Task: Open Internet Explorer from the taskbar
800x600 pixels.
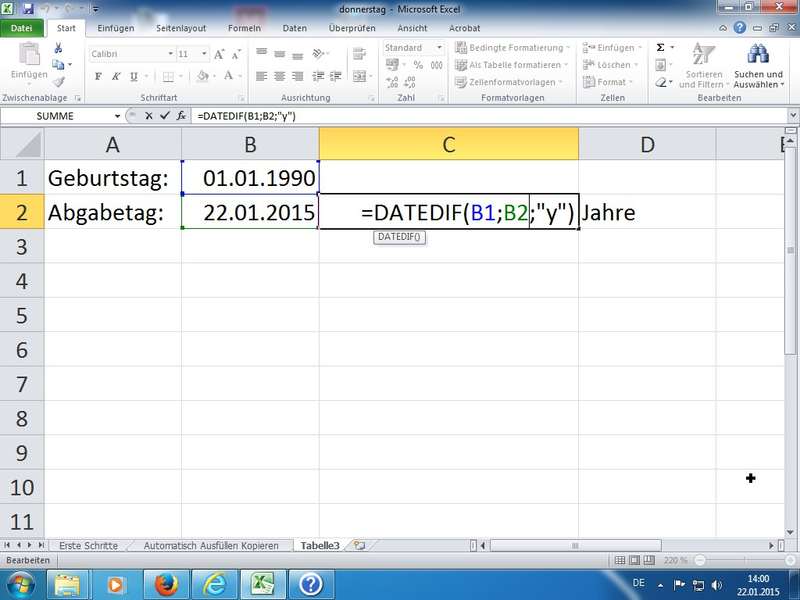Action: (213, 583)
